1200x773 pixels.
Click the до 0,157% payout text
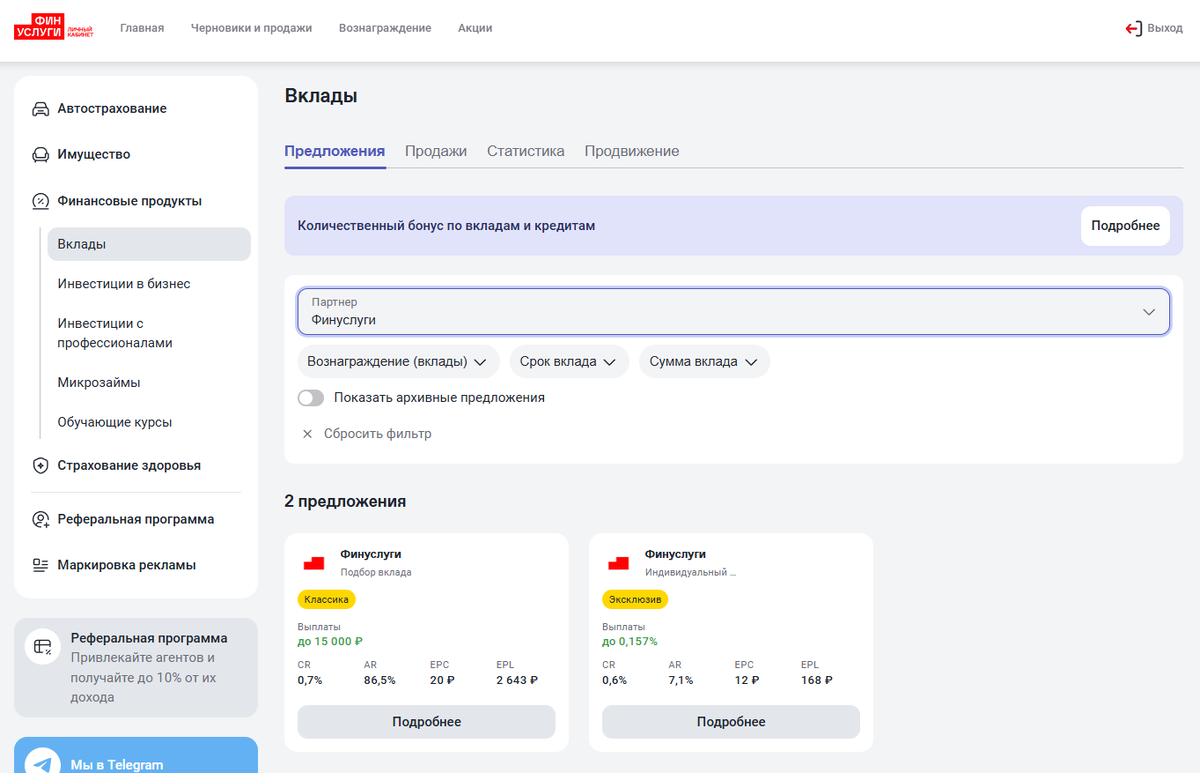click(x=630, y=642)
